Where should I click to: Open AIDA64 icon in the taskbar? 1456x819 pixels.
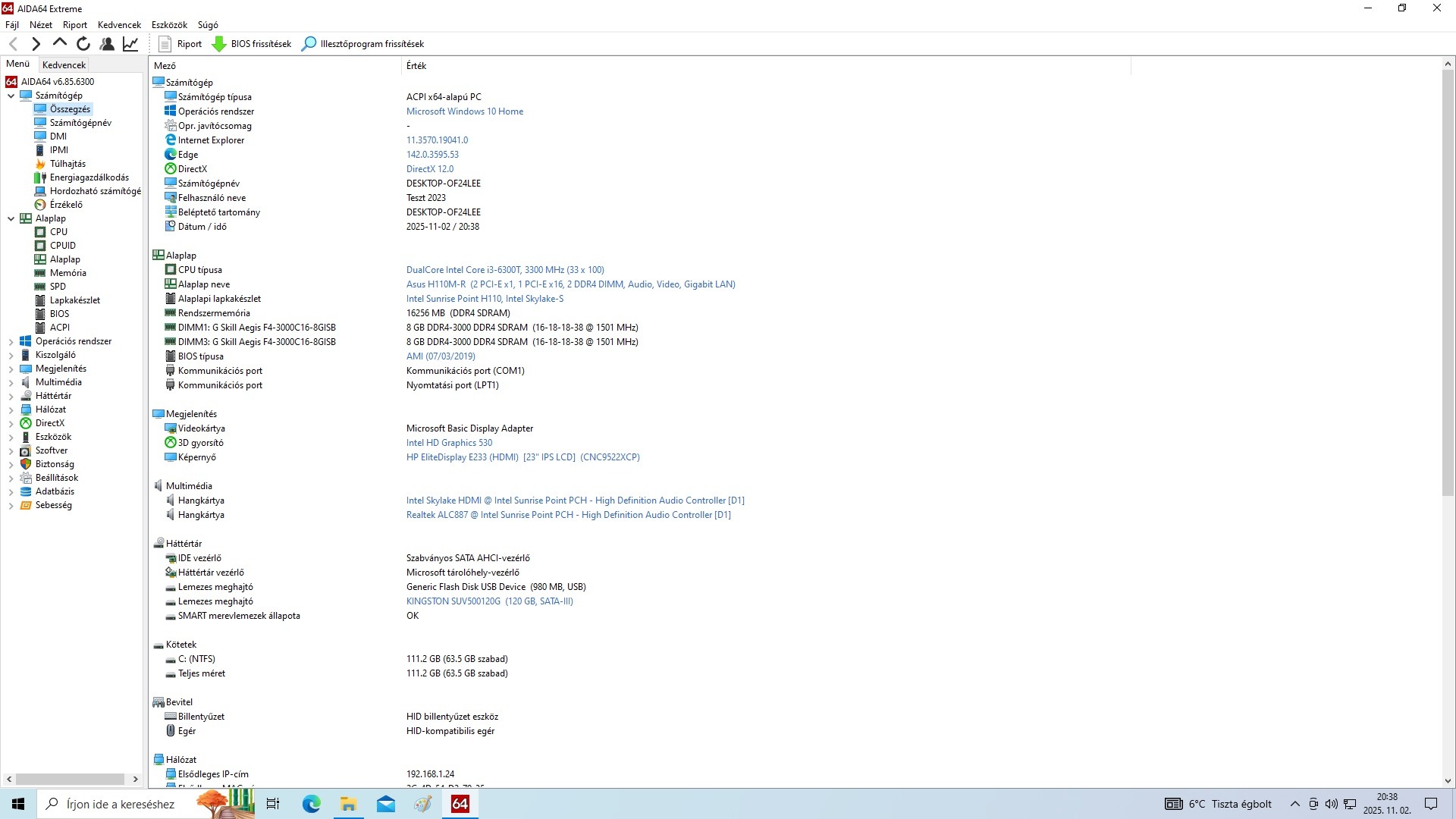[x=460, y=804]
